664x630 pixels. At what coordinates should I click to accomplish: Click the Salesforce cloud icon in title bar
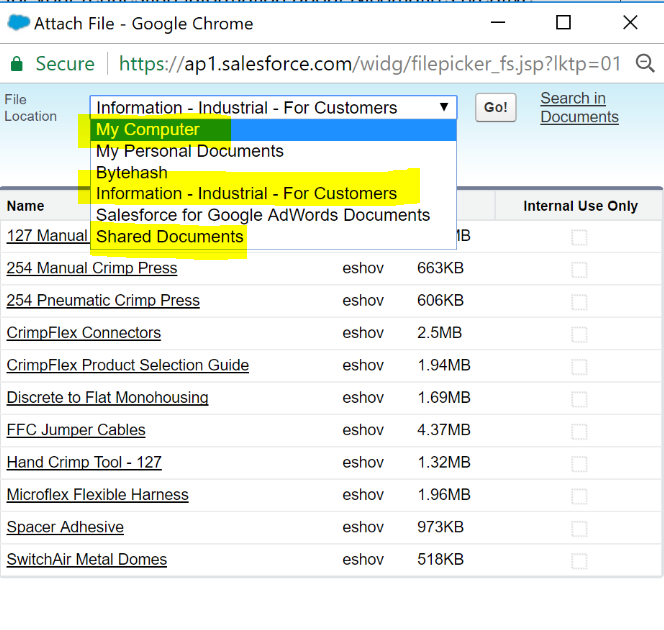coord(19,23)
